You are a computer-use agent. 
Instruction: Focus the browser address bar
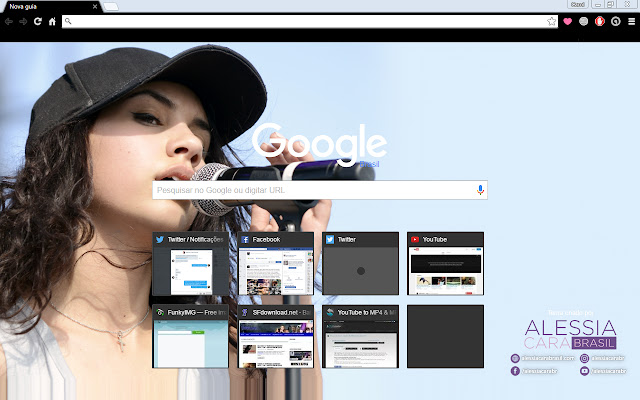tap(309, 21)
